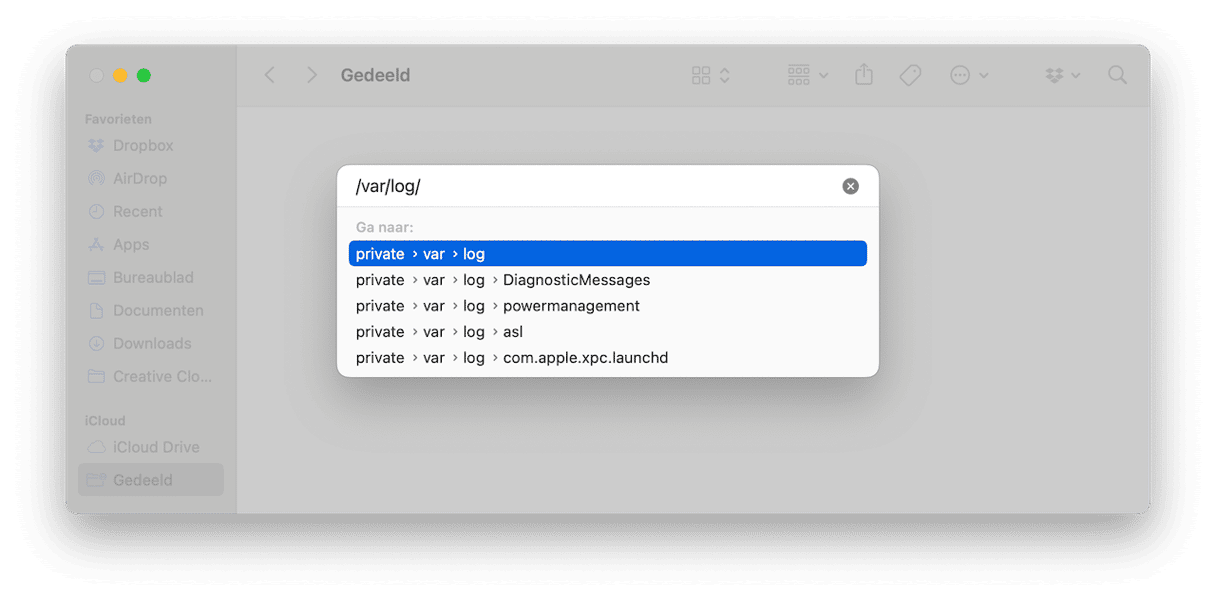Viewport: 1216px width, 601px height.
Task: Switch view using the icon grid button
Action: [x=710, y=75]
